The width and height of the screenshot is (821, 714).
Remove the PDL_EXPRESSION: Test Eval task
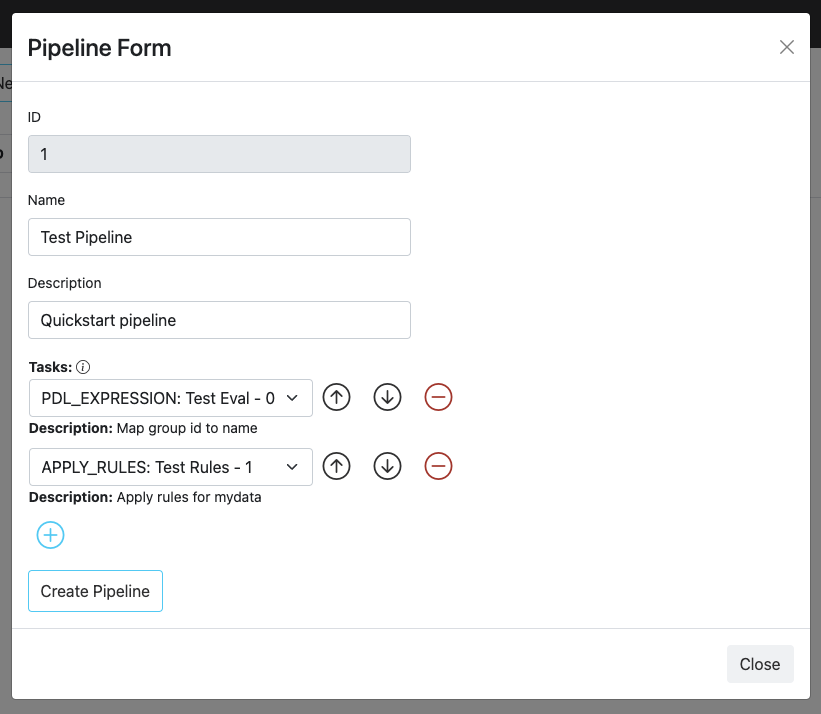coord(438,397)
